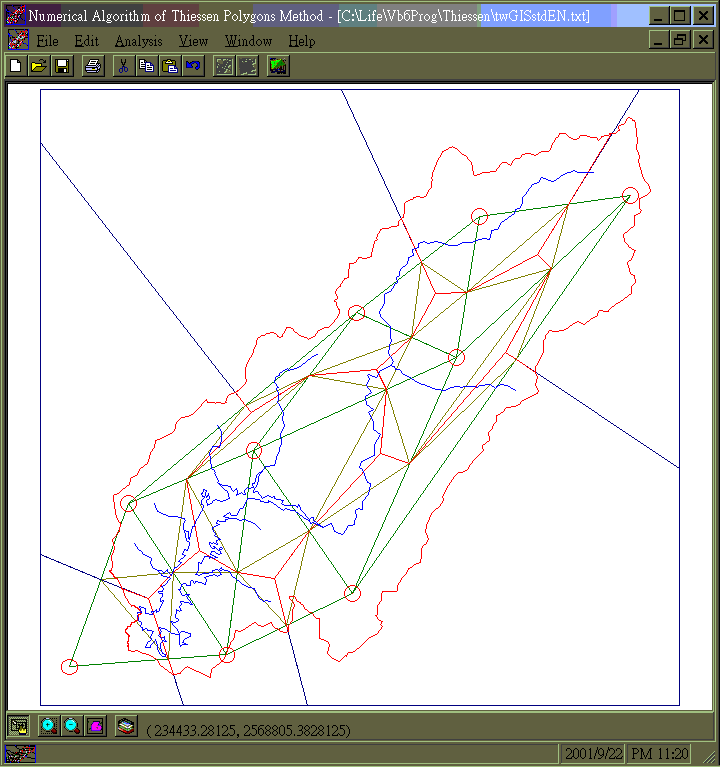Click the document icon left of File menu

(x=18, y=40)
